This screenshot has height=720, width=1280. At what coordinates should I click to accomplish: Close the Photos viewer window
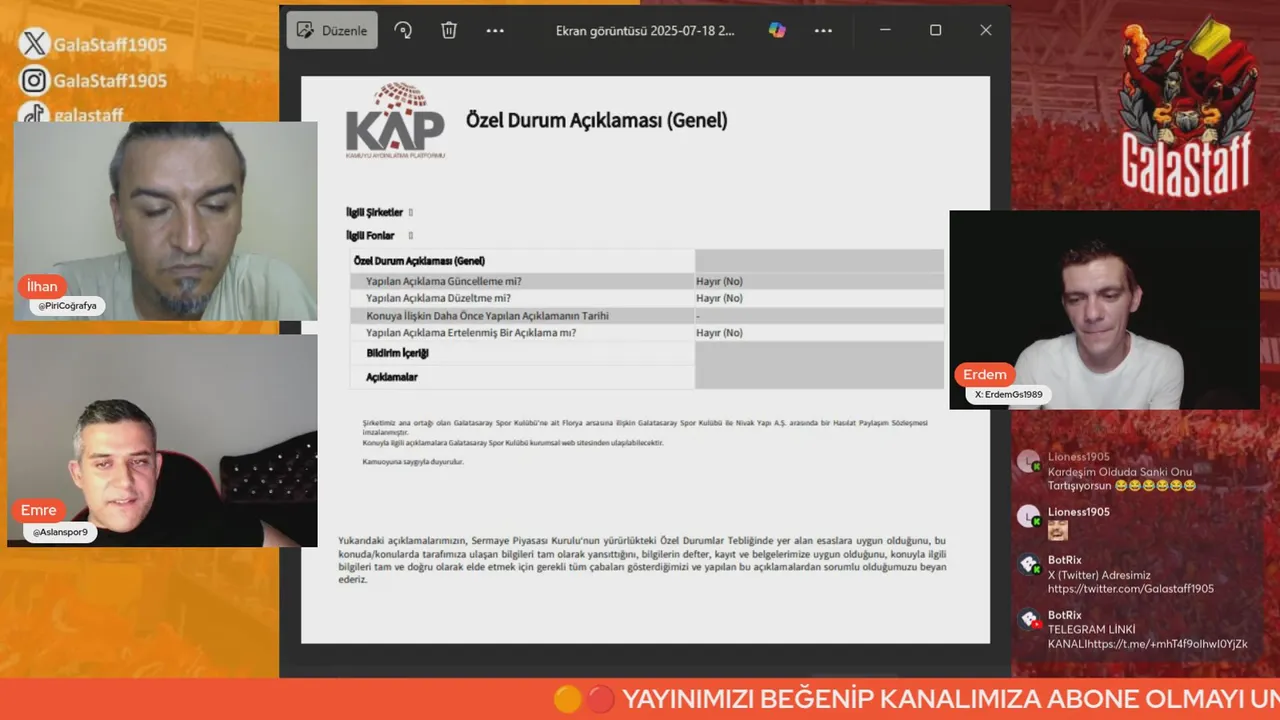(986, 30)
